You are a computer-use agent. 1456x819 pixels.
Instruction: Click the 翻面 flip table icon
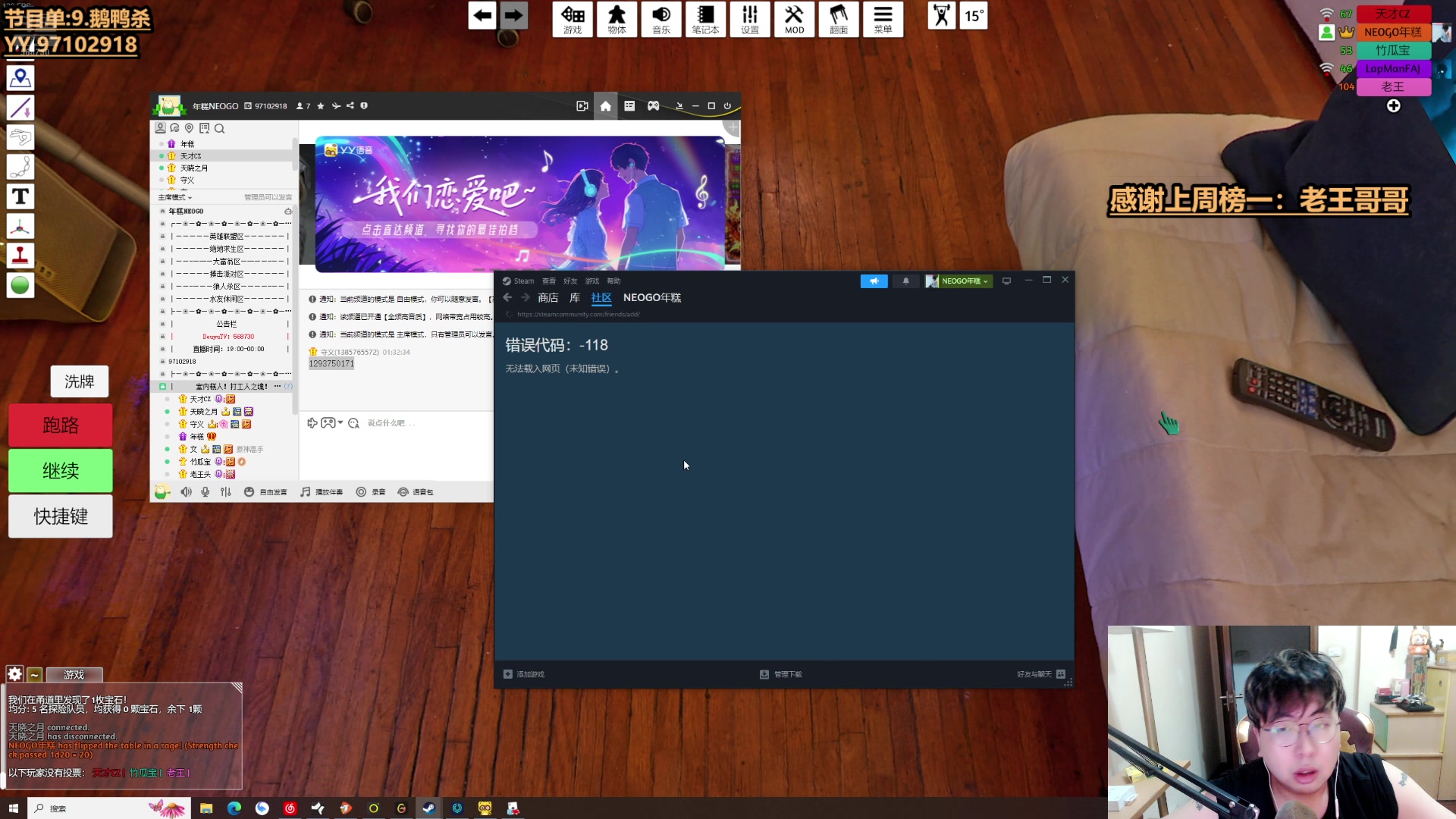click(839, 19)
